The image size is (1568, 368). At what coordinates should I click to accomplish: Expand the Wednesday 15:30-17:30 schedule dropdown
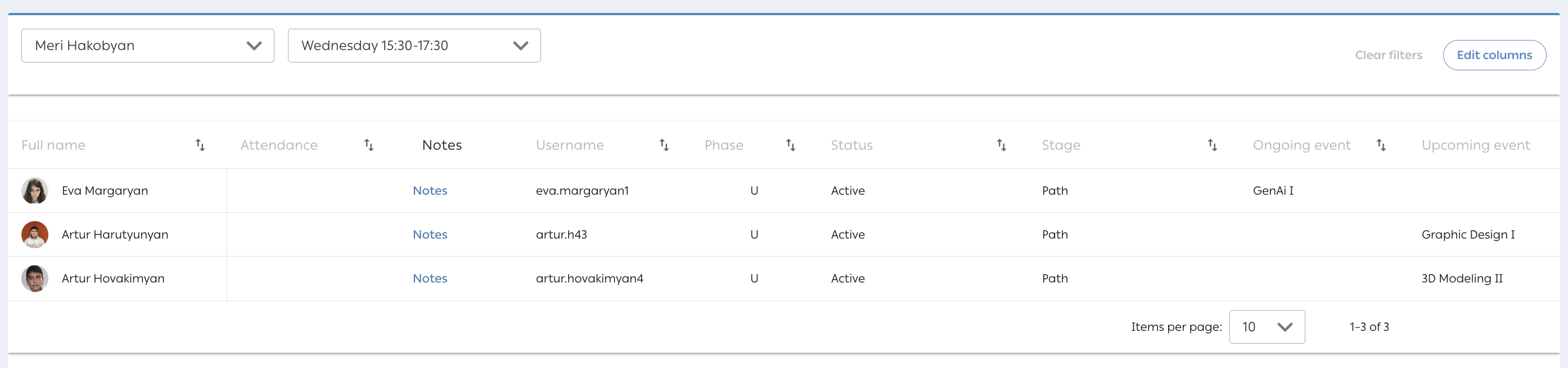(x=414, y=46)
